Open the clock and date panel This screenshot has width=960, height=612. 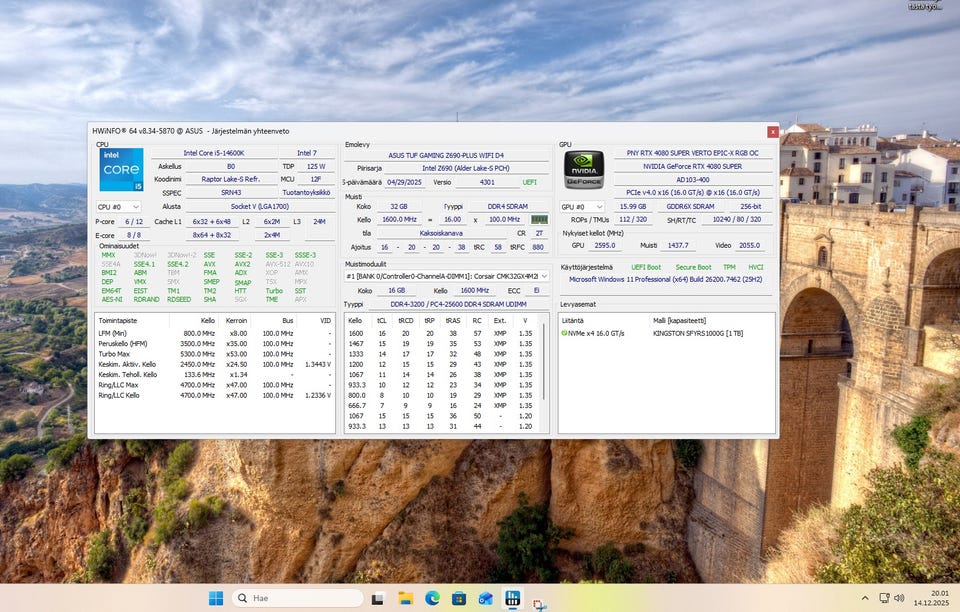pyautogui.click(x=932, y=598)
